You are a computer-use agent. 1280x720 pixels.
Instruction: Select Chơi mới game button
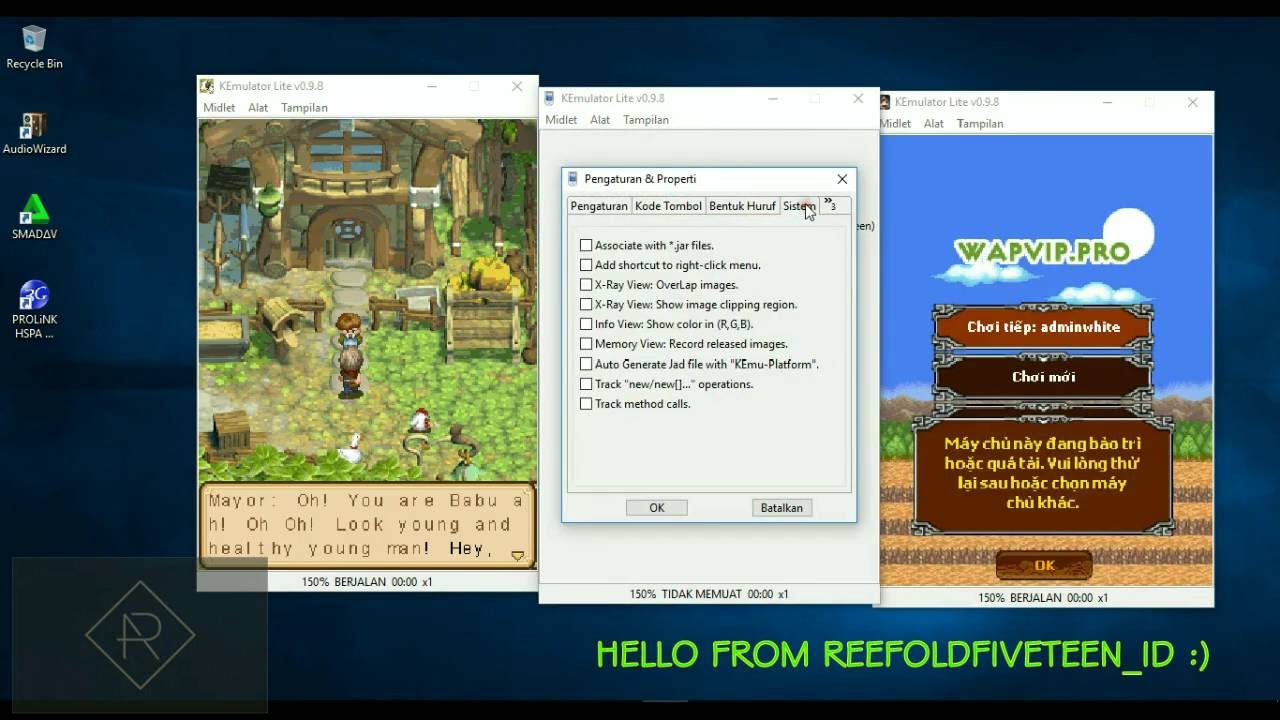(x=1043, y=377)
